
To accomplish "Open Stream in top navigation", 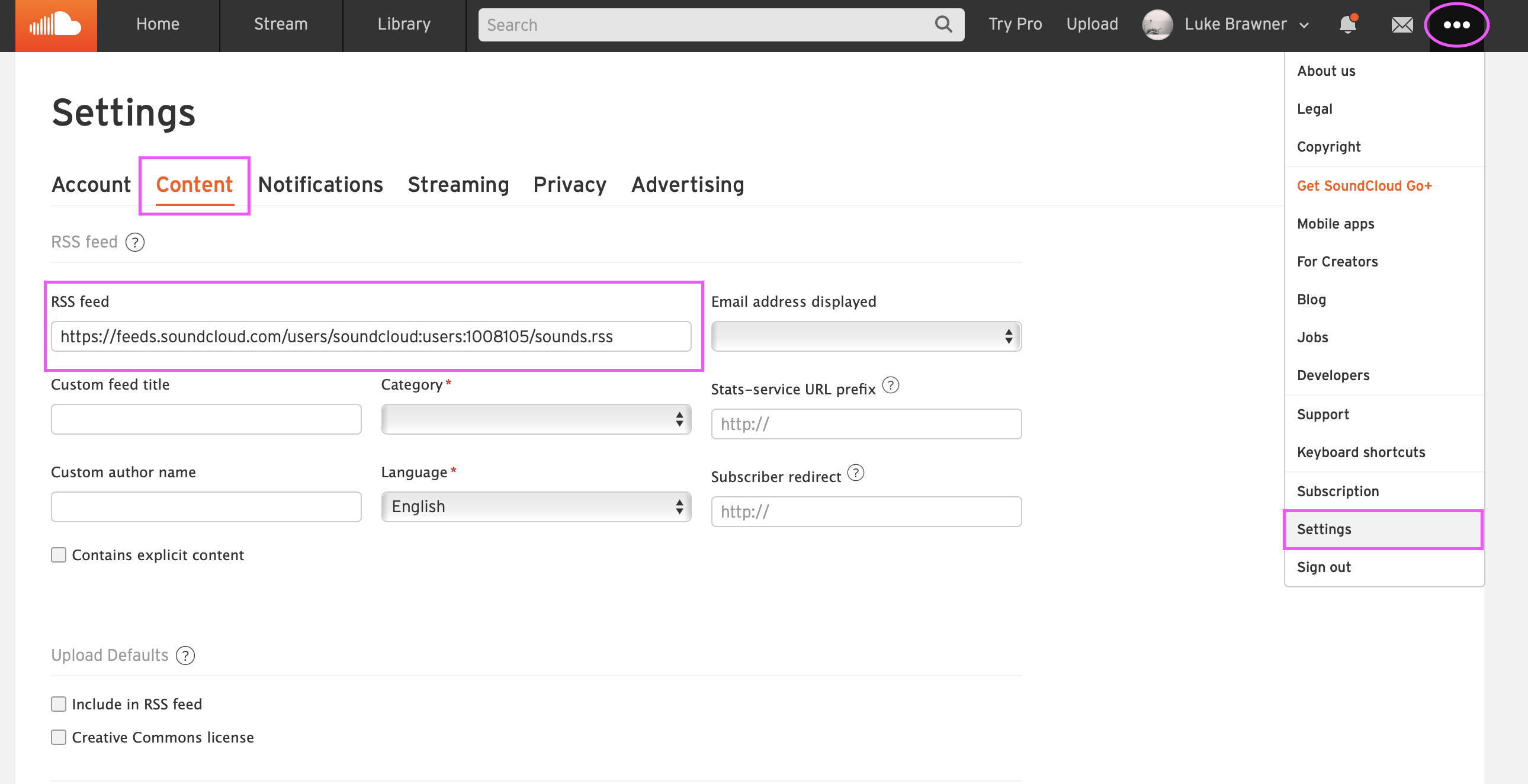I will point(281,24).
